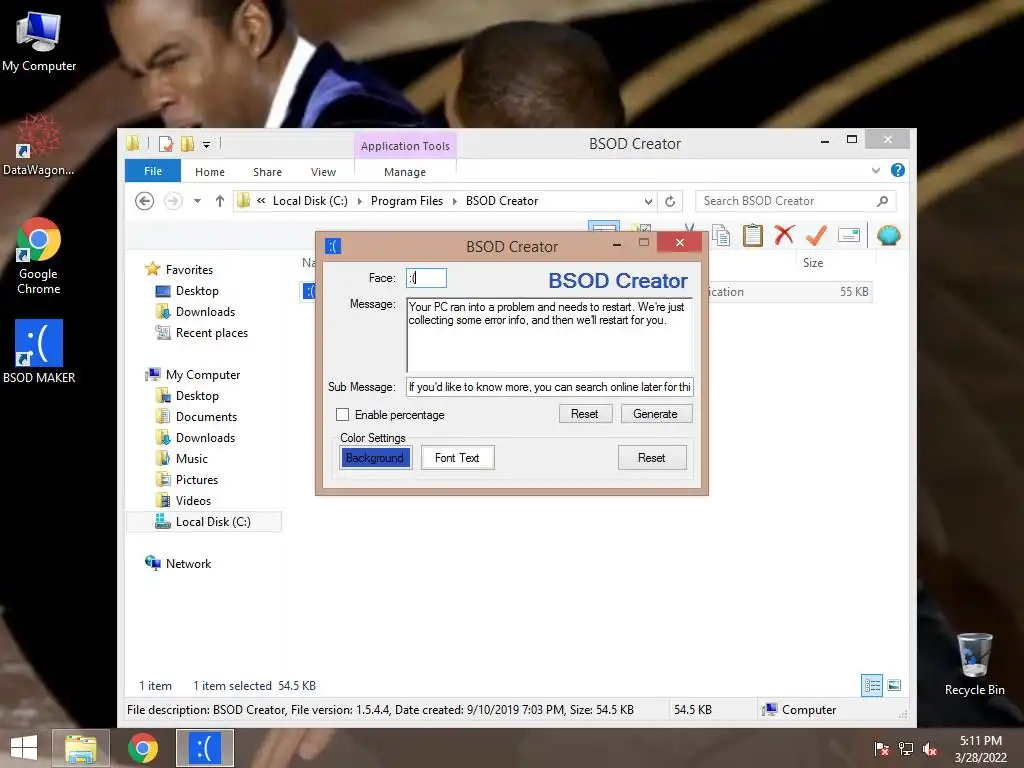Screen dimensions: 1024x768
Task: Click the orange checkmark icon in Explorer toolbar
Action: tap(816, 235)
